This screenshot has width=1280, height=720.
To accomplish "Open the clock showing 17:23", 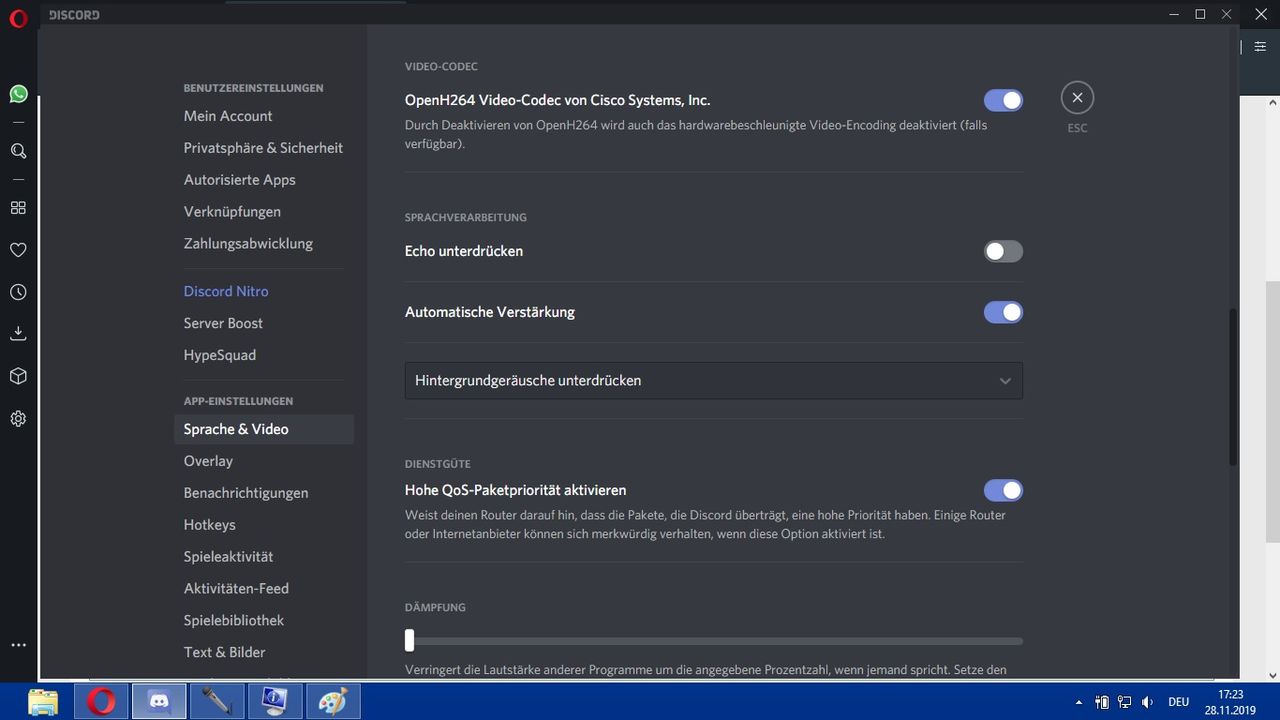I will (1230, 702).
